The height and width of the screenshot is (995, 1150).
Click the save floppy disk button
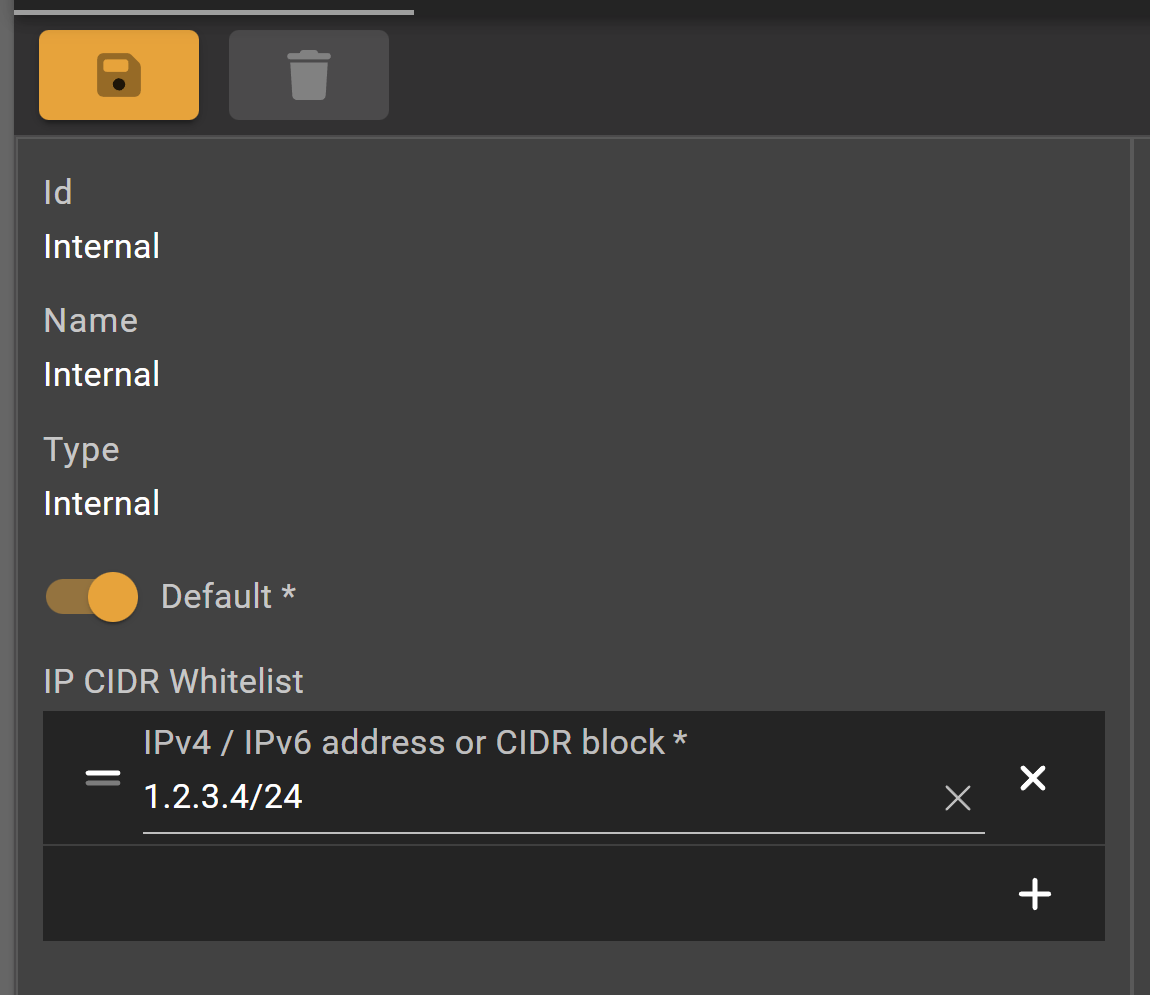click(119, 76)
